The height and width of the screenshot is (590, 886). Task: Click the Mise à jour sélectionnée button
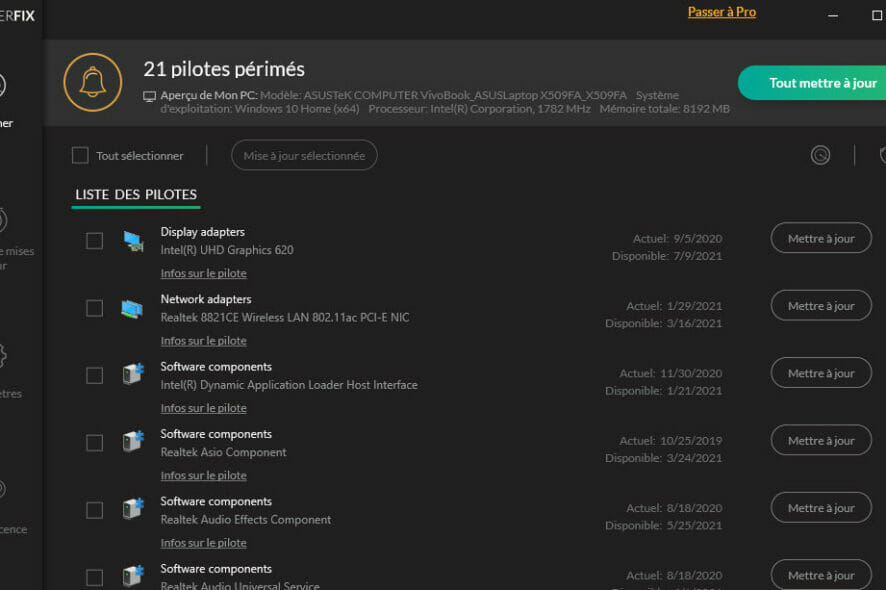click(304, 155)
